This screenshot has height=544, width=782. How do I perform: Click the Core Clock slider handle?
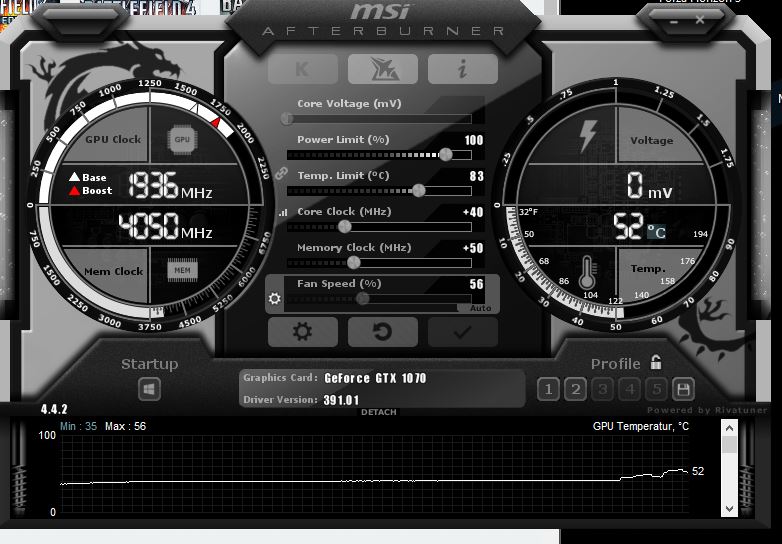click(x=345, y=227)
